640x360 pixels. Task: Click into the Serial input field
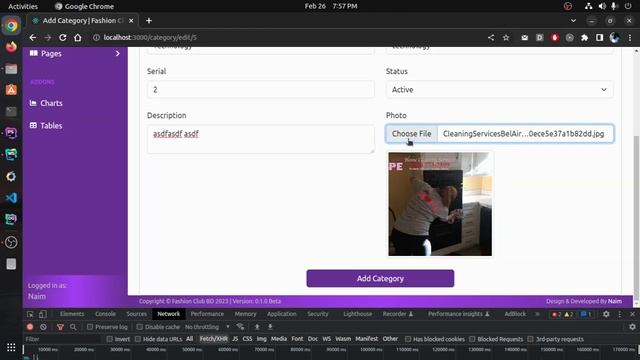pyautogui.click(x=260, y=89)
